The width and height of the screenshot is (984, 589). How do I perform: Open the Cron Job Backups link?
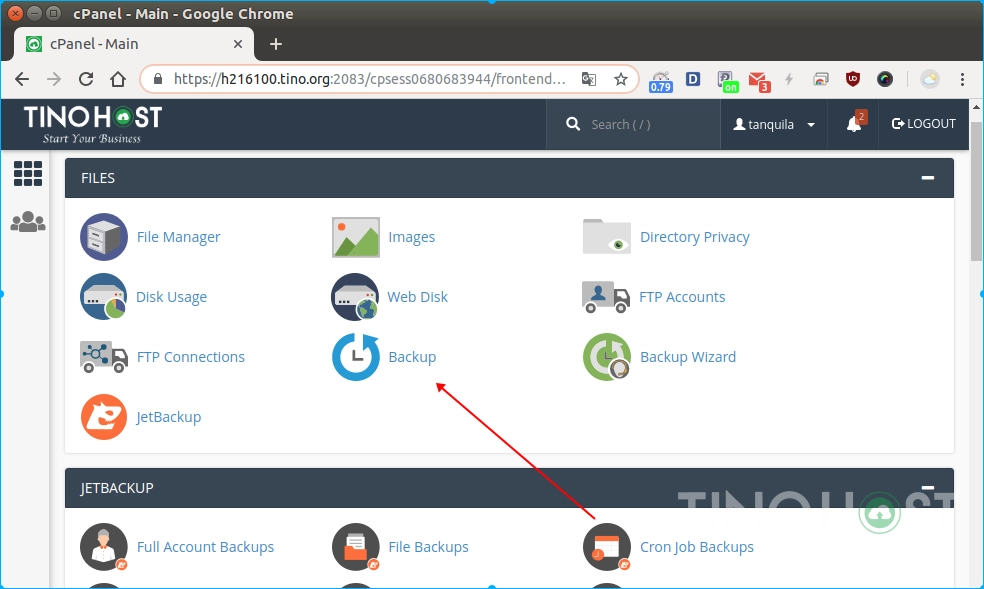click(697, 547)
